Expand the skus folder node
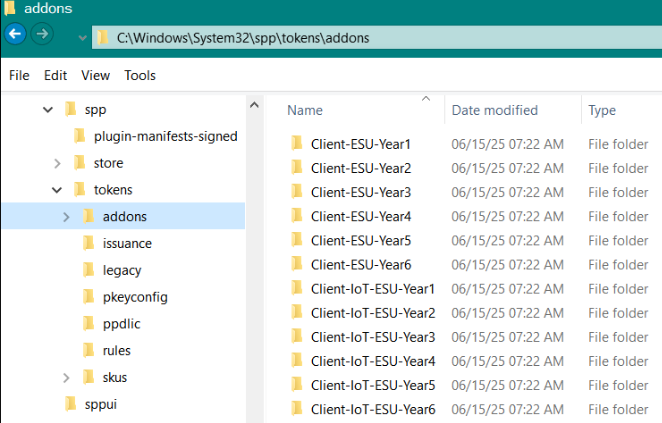662x423 pixels. [66, 377]
